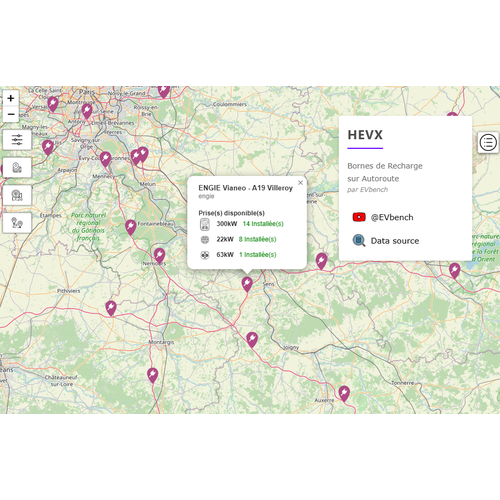The height and width of the screenshot is (500, 500).
Task: Click the YouTube logo icon
Action: coord(359,217)
